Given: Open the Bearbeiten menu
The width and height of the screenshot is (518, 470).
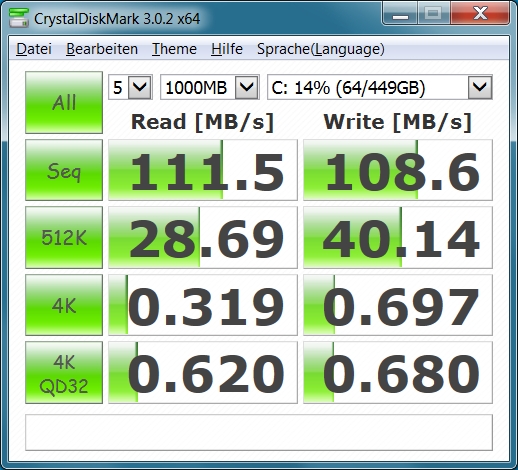Looking at the screenshot, I should [102, 49].
